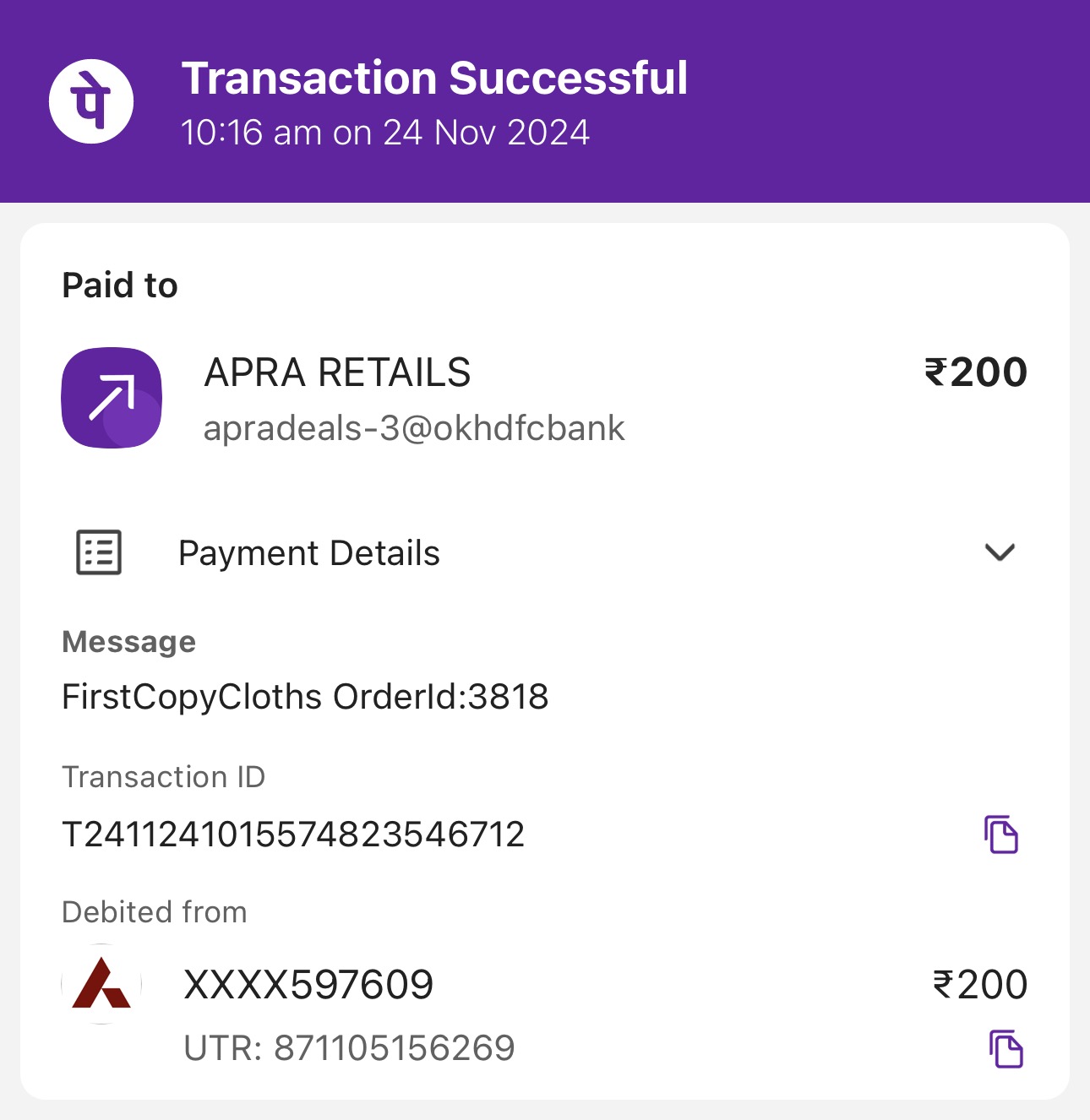Open the Payment Details section label

click(x=309, y=553)
